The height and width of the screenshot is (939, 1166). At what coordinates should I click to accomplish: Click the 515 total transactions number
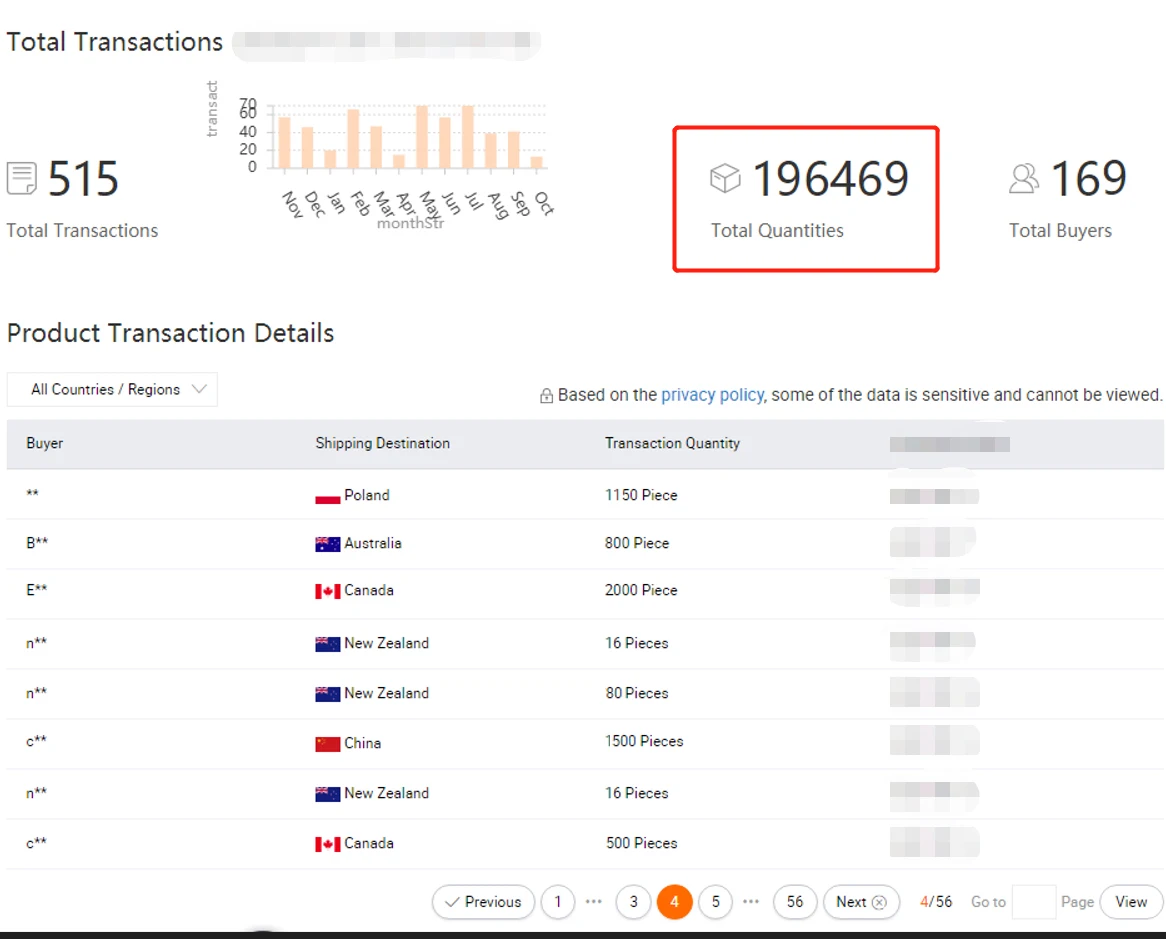pos(83,178)
